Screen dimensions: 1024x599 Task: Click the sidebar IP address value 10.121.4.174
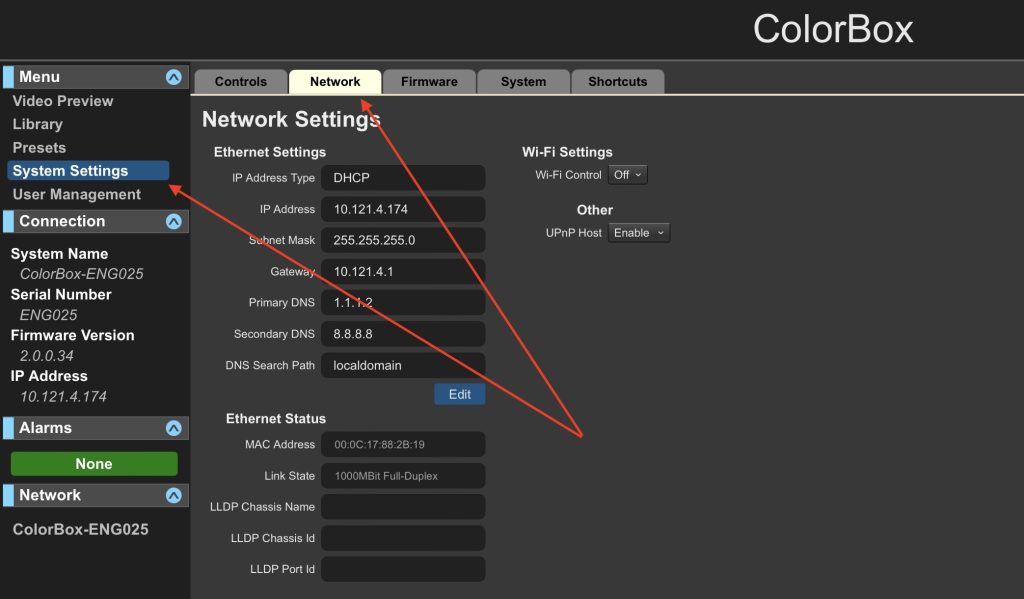point(63,397)
